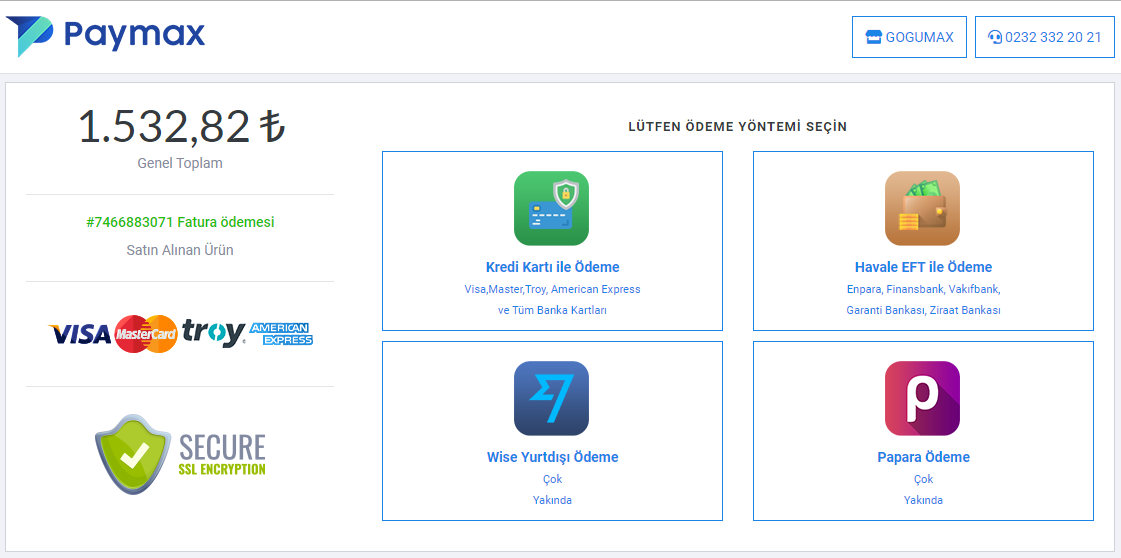
Task: Click the Genel Toplam label
Action: [180, 163]
